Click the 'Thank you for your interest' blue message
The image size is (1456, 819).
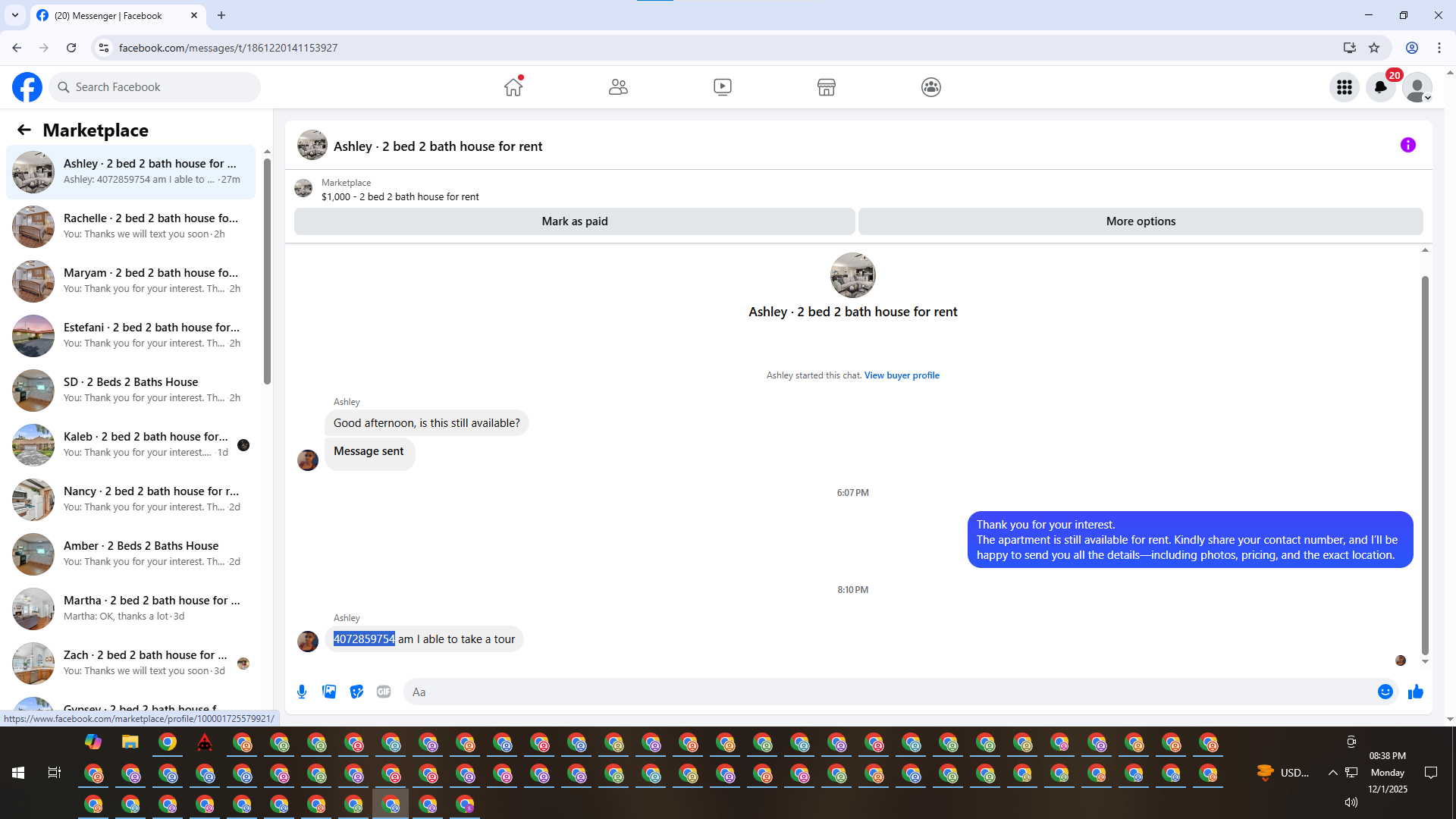pyautogui.click(x=1191, y=540)
